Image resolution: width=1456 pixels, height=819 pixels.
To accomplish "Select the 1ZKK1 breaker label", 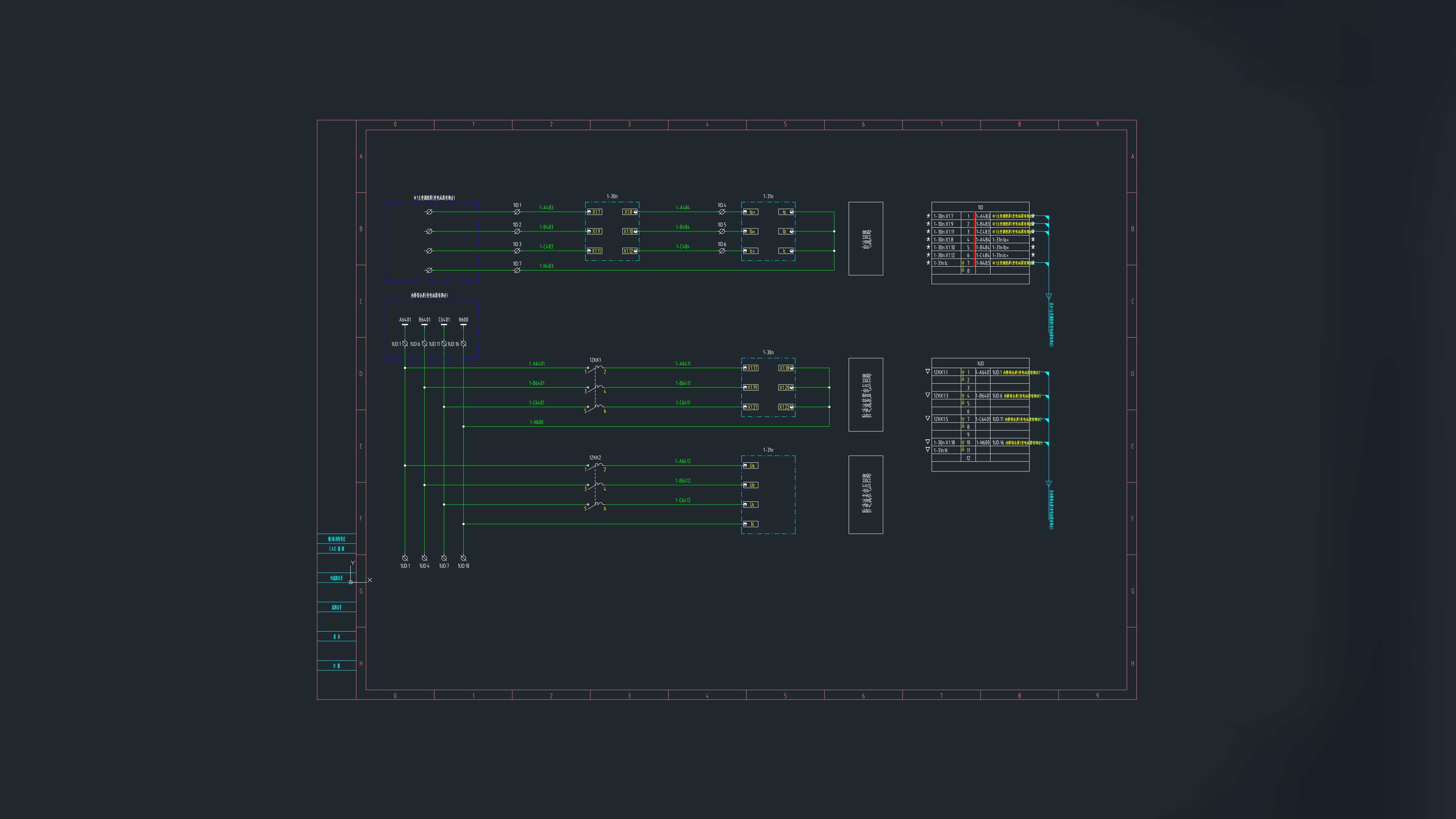I will [595, 360].
